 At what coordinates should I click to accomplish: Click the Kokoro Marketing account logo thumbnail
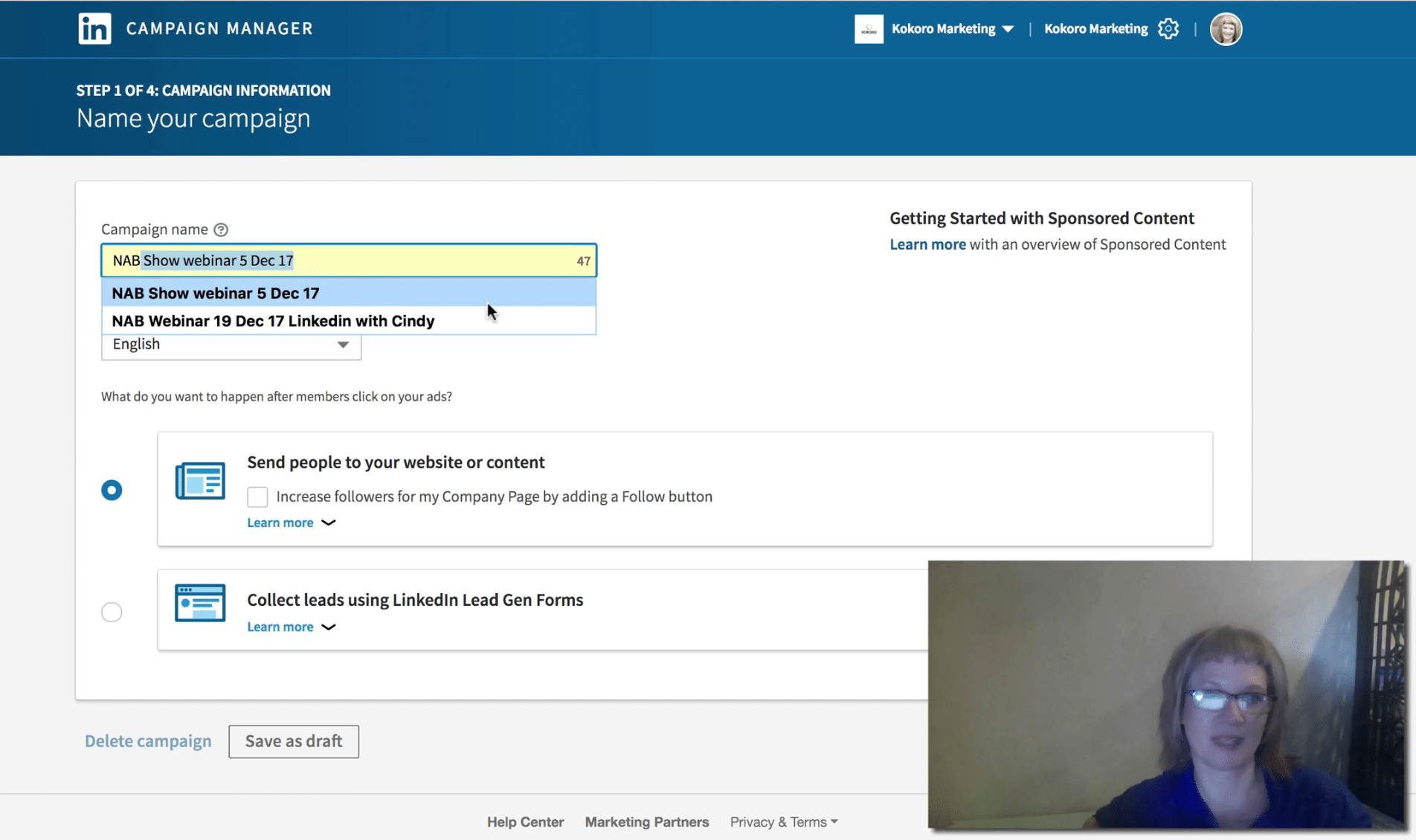868,29
